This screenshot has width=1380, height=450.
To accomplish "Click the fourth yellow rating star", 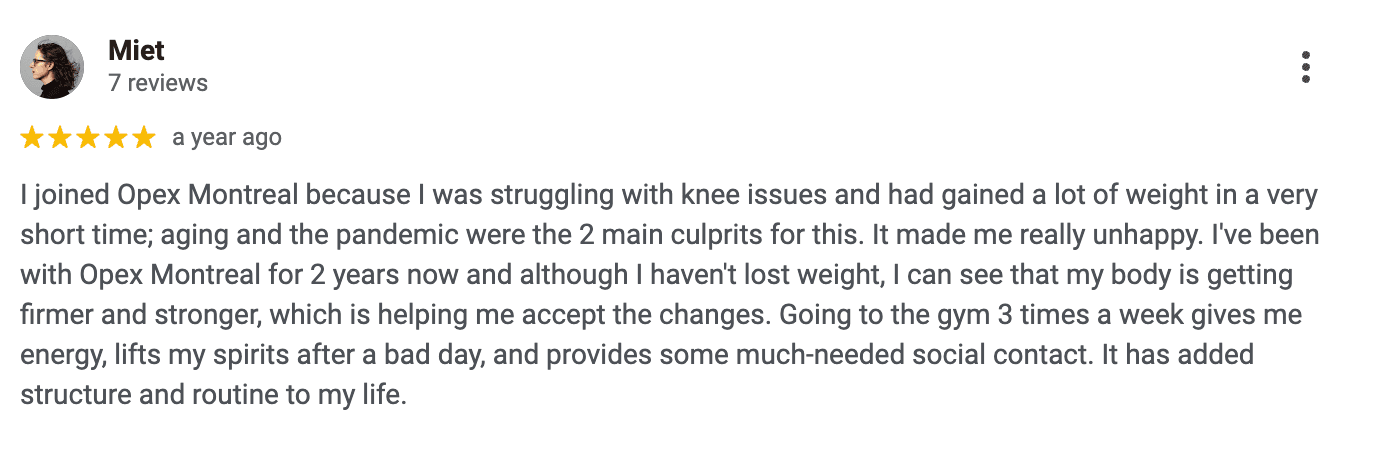I will coord(116,138).
